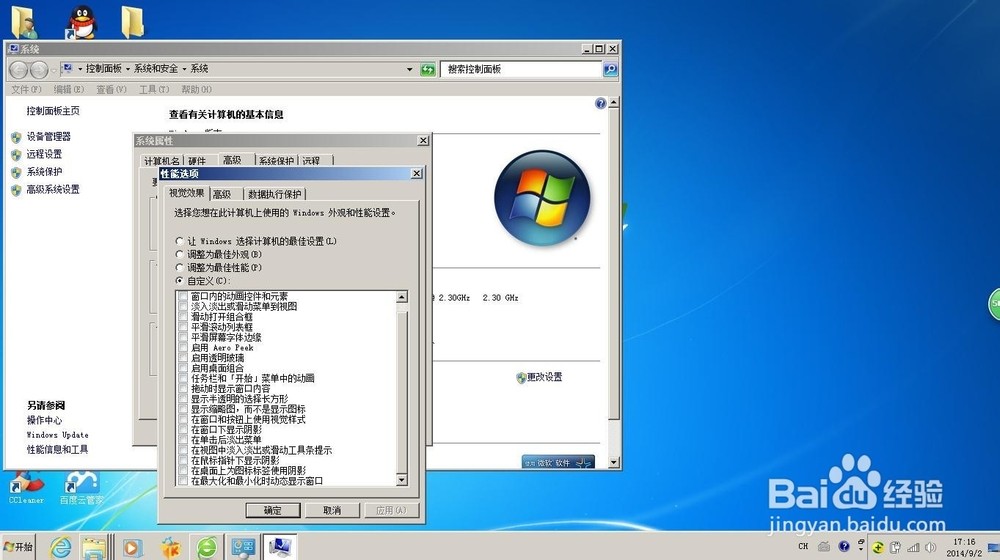The height and width of the screenshot is (560, 1000).
Task: Expand the arrow before 系统 breadcrumb
Action: click(185, 69)
